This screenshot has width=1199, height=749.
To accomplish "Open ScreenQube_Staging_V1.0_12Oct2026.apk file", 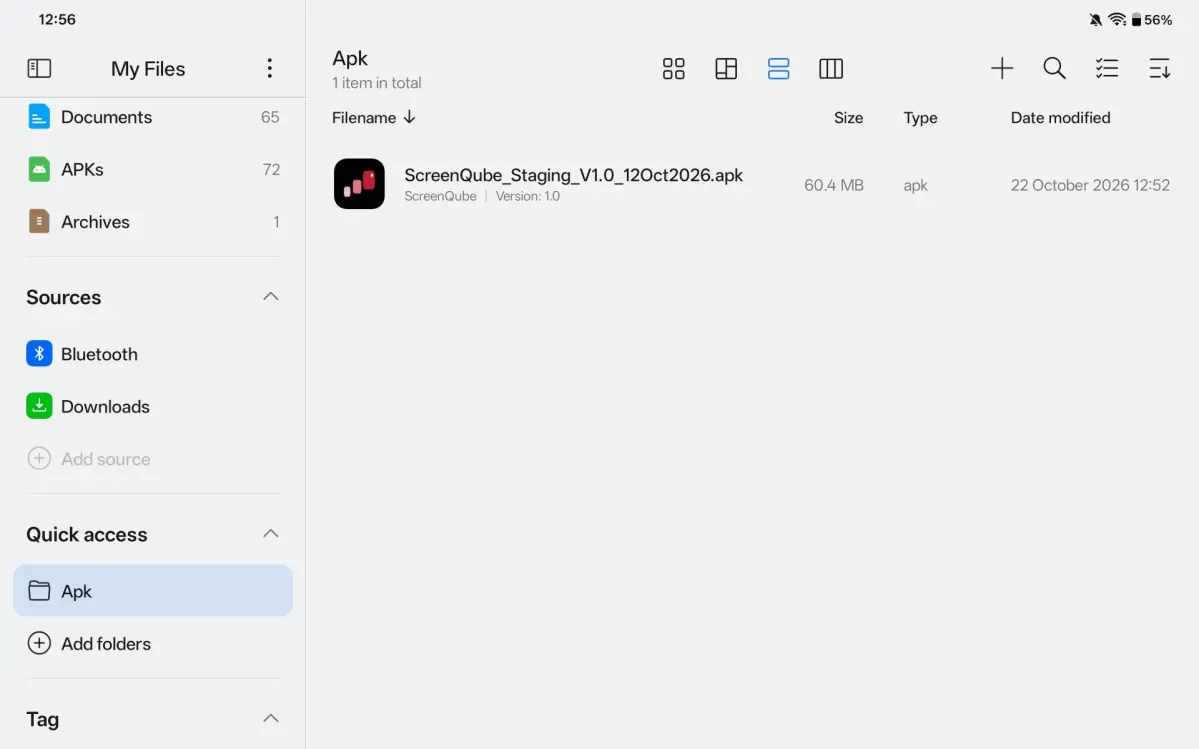I will pyautogui.click(x=573, y=175).
